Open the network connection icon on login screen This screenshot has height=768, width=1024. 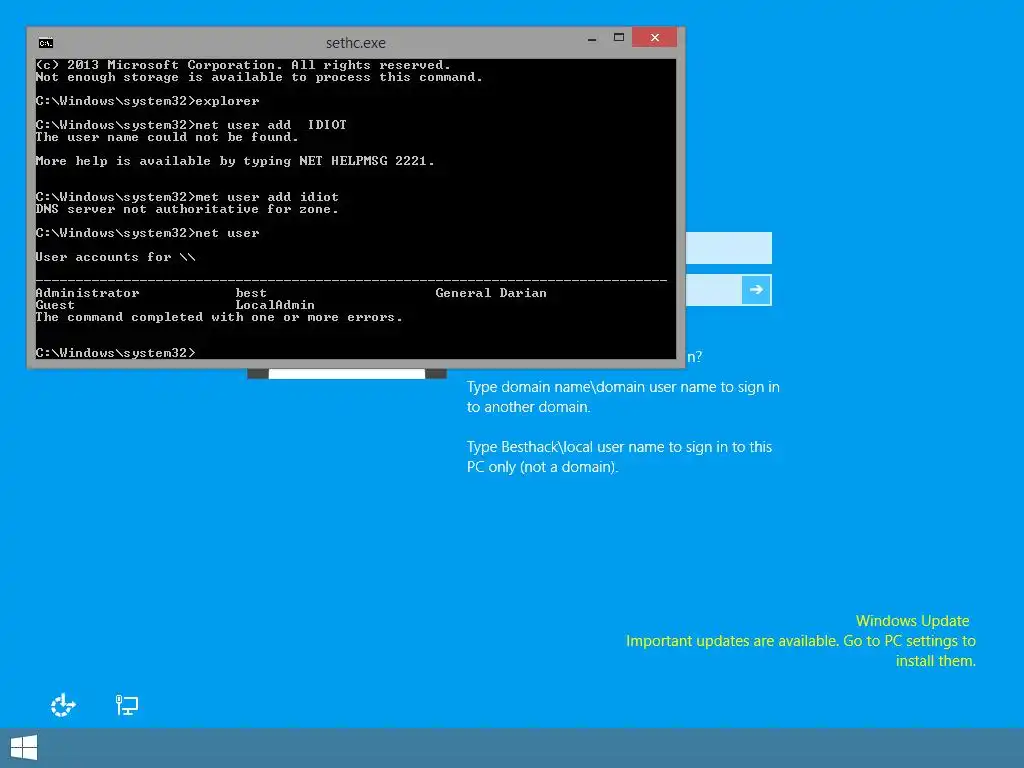pyautogui.click(x=127, y=705)
